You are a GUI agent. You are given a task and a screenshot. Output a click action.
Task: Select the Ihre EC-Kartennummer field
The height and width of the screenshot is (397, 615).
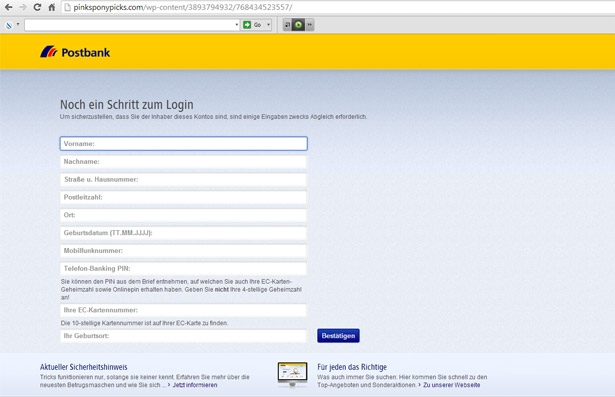coord(184,310)
